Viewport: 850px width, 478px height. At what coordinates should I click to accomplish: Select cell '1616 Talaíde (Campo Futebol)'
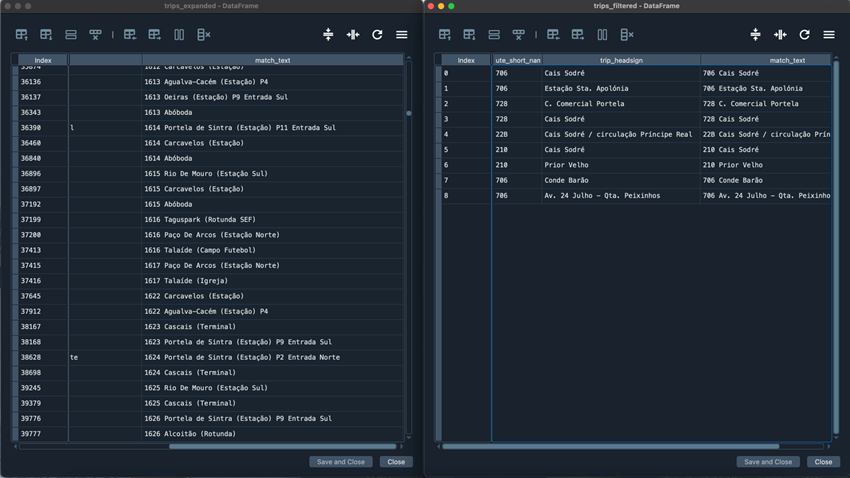coord(273,250)
